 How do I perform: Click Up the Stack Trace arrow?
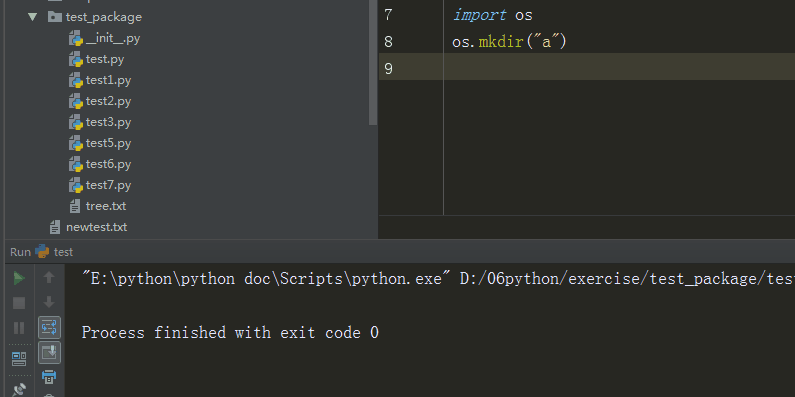click(x=49, y=277)
